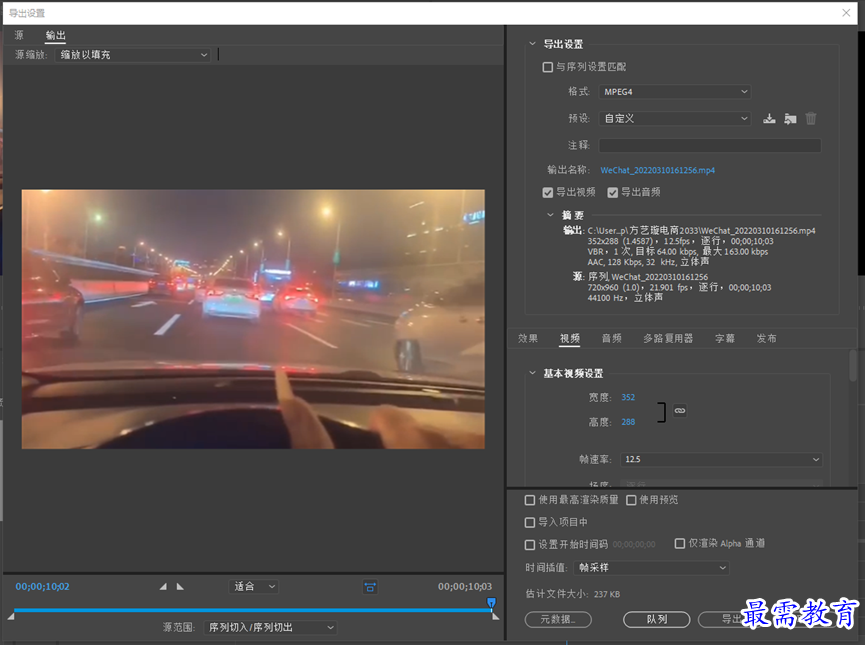This screenshot has width=865, height=645.
Task: Click the height value 288
Action: (x=628, y=422)
